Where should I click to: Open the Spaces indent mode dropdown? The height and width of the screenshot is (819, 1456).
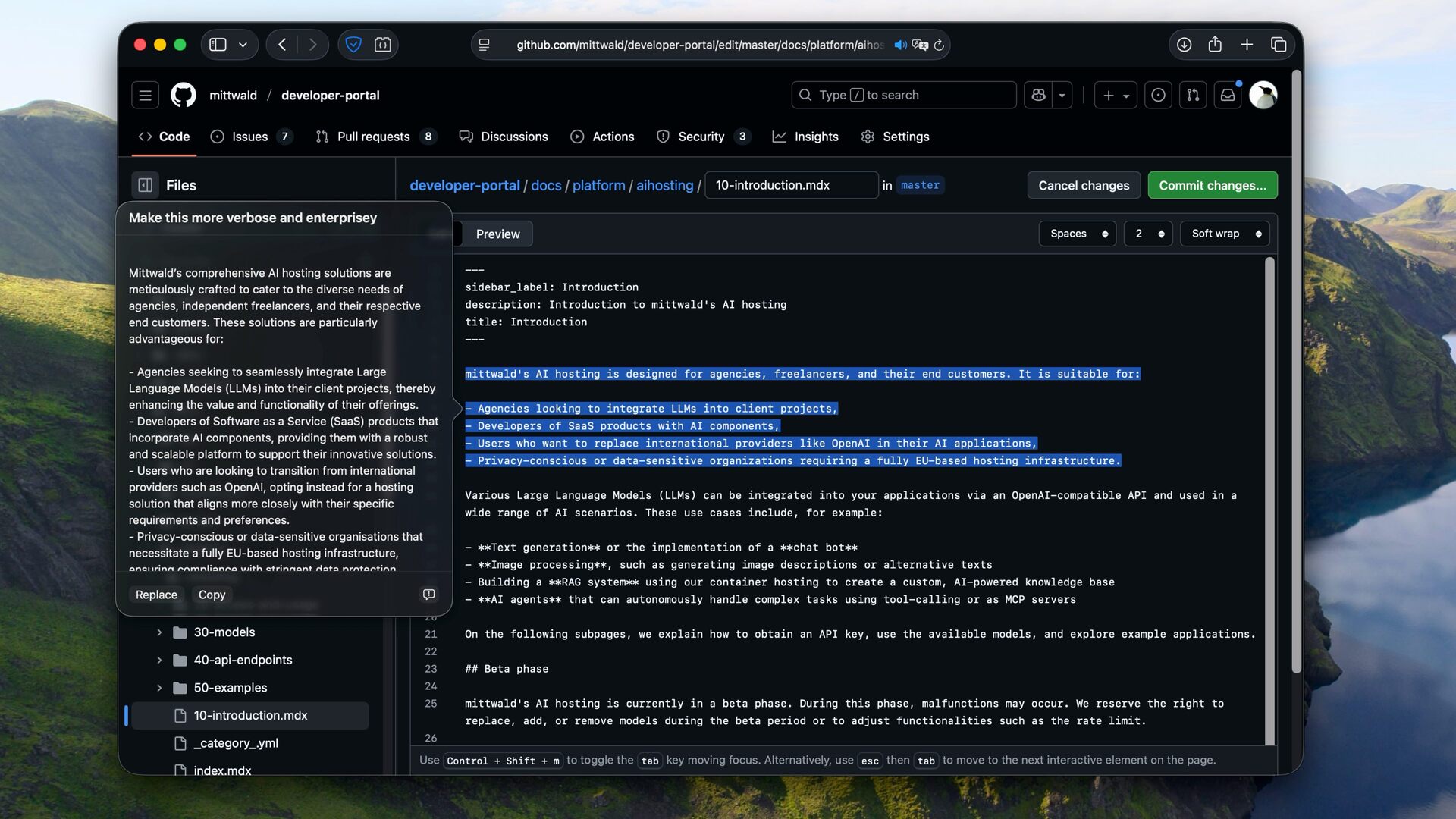(x=1078, y=234)
